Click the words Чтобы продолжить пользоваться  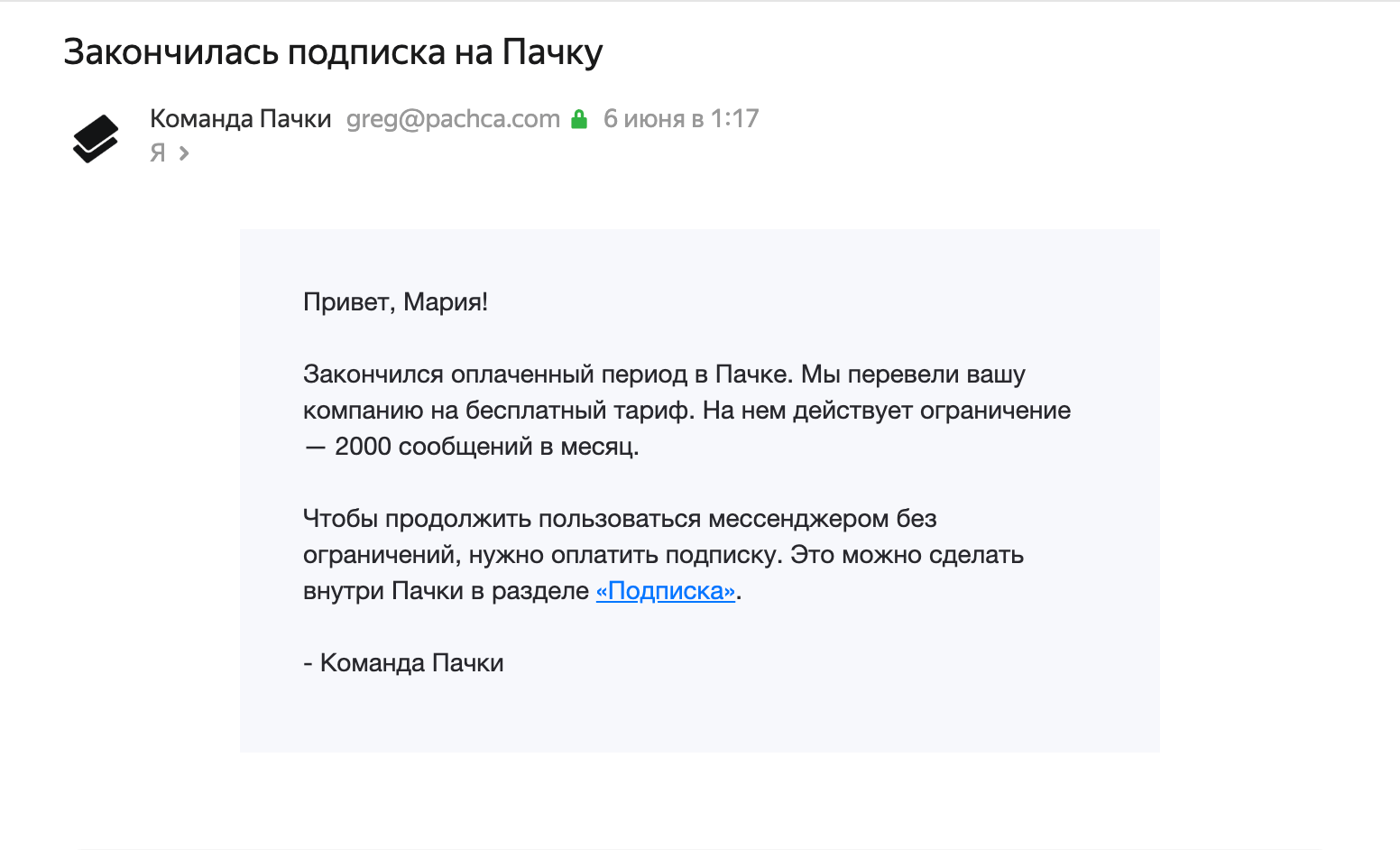tap(502, 519)
